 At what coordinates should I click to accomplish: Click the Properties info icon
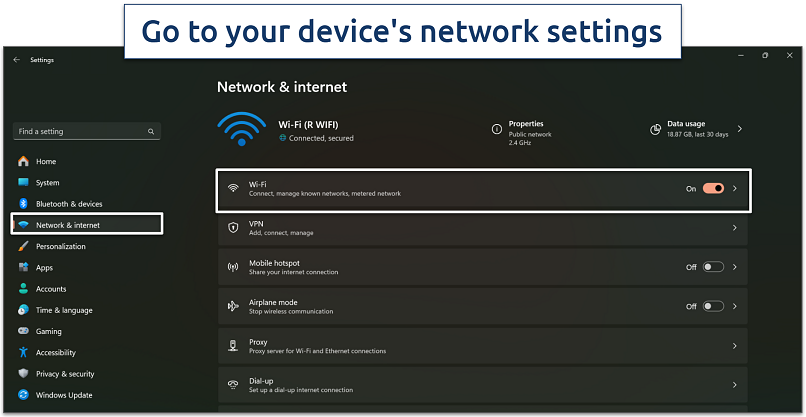(496, 129)
